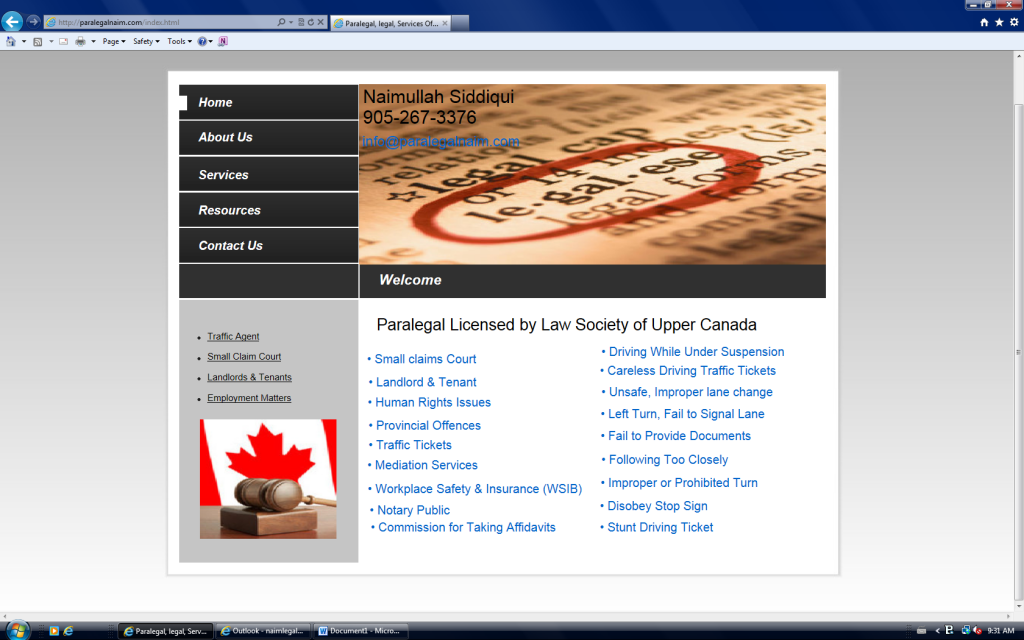Click the info@paralegalnaim.com email link
The height and width of the screenshot is (640, 1024).
[x=441, y=142]
